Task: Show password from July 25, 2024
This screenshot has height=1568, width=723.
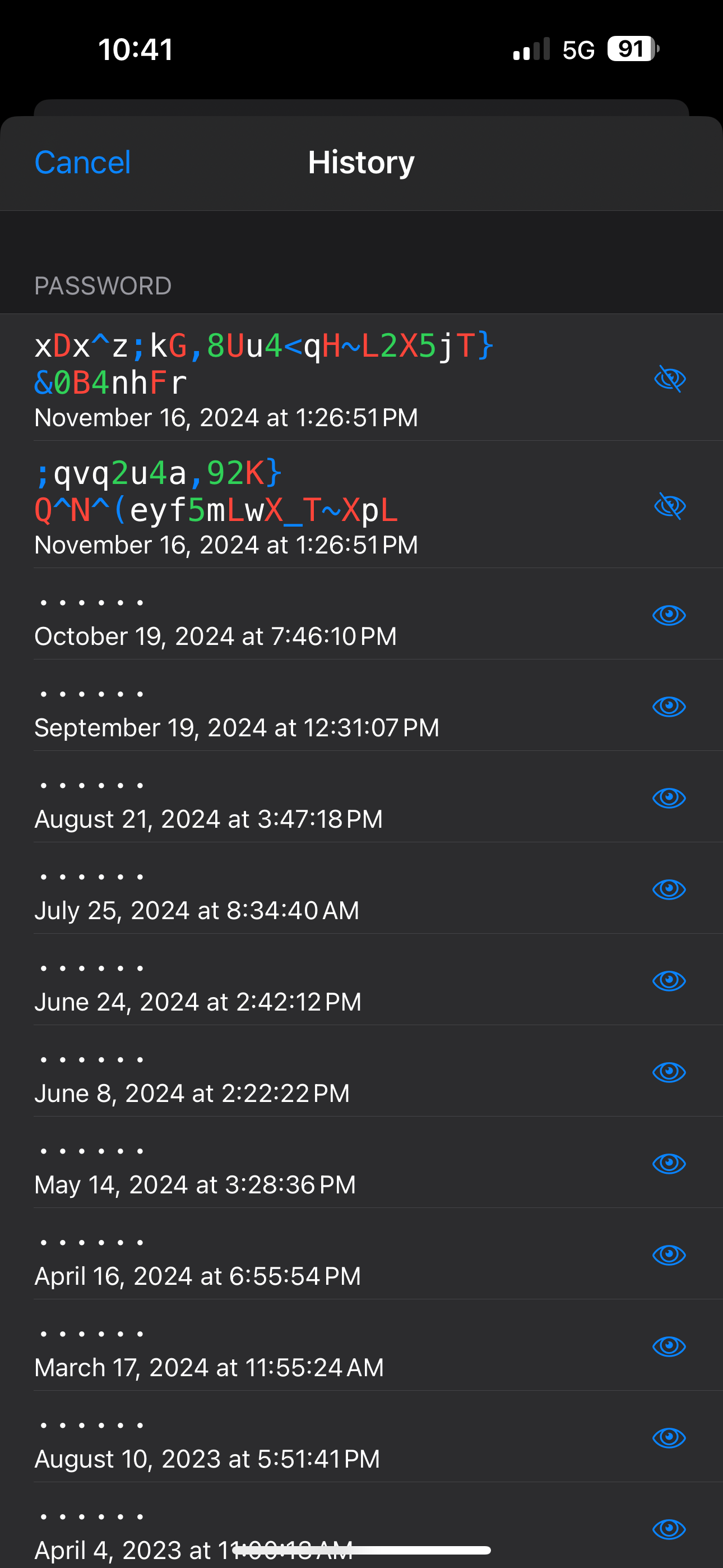Action: pyautogui.click(x=669, y=889)
